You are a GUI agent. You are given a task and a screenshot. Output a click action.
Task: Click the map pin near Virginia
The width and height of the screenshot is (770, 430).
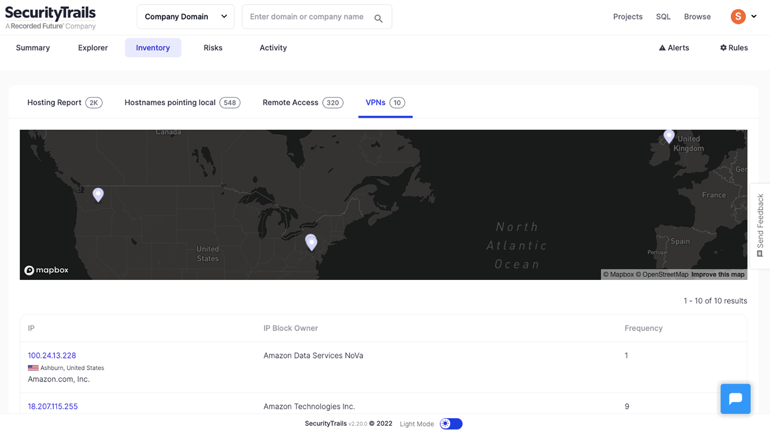pos(311,242)
